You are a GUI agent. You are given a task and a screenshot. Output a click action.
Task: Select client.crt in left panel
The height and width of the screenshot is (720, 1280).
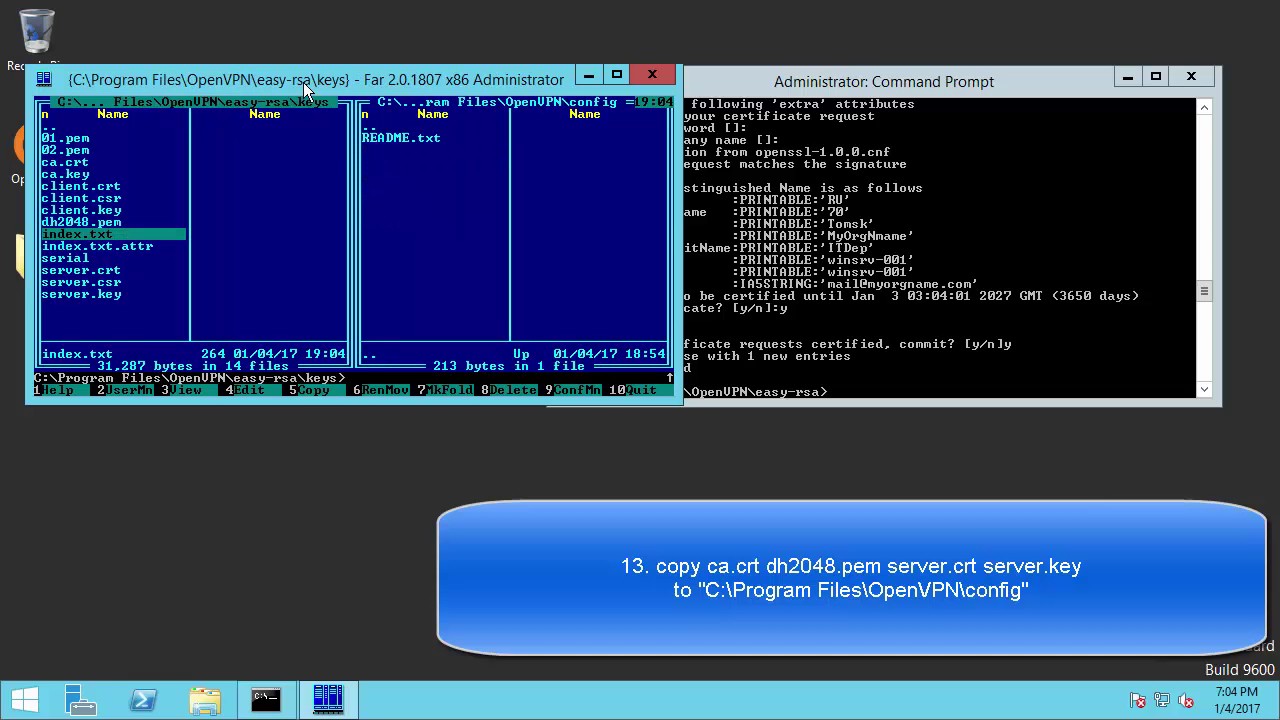coord(81,186)
